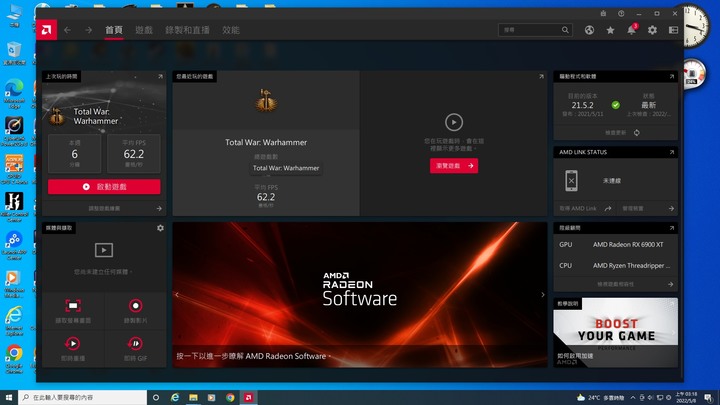Click the take screenshot capture icon
The height and width of the screenshot is (405, 720).
pyautogui.click(x=73, y=306)
